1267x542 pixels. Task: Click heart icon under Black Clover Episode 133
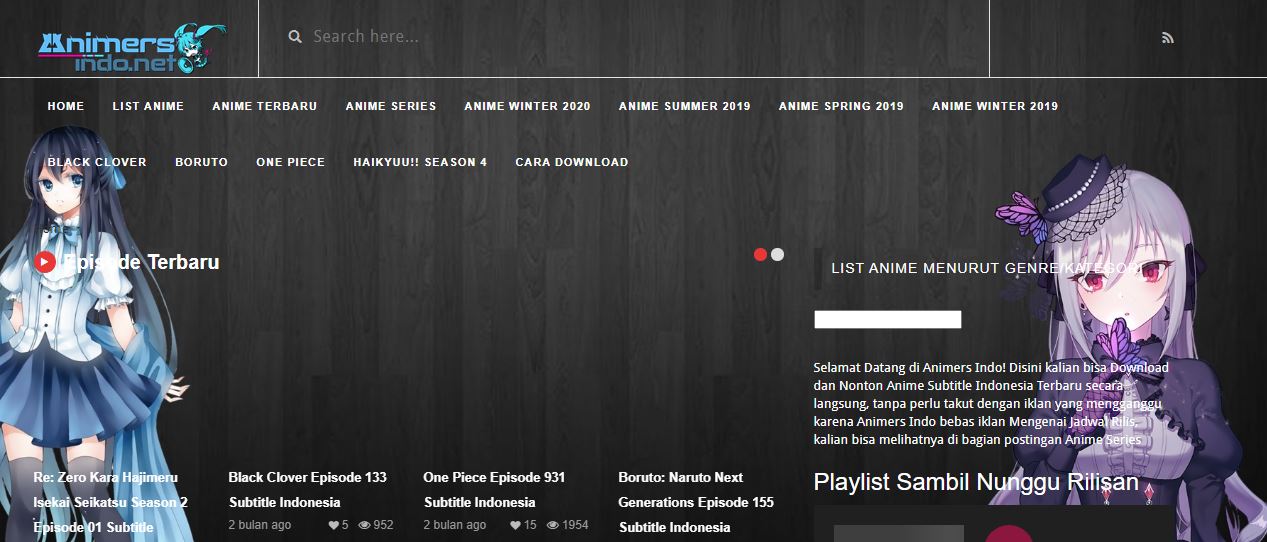coord(333,525)
